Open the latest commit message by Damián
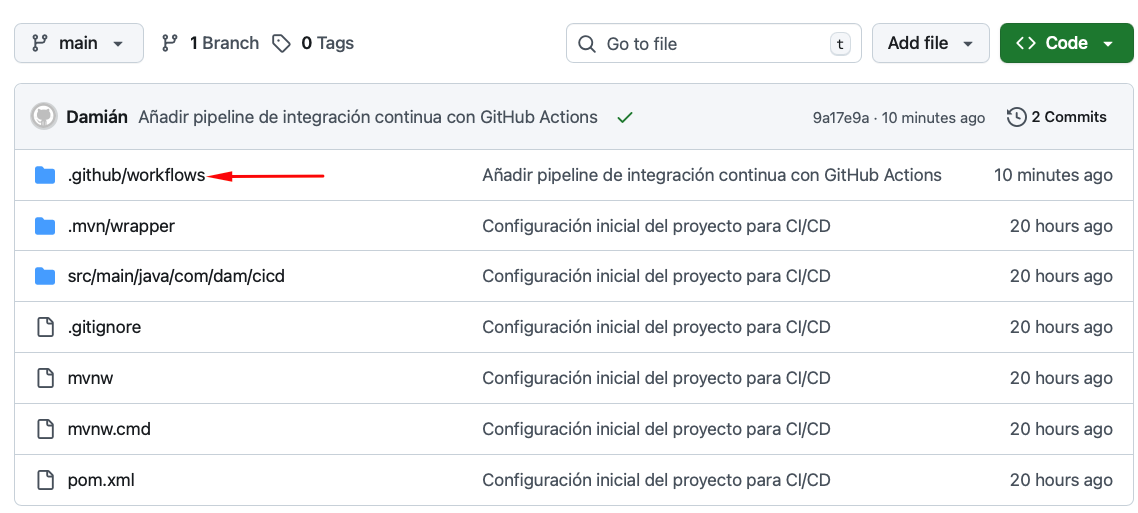Viewport: 1138px width, 513px height. 367,117
